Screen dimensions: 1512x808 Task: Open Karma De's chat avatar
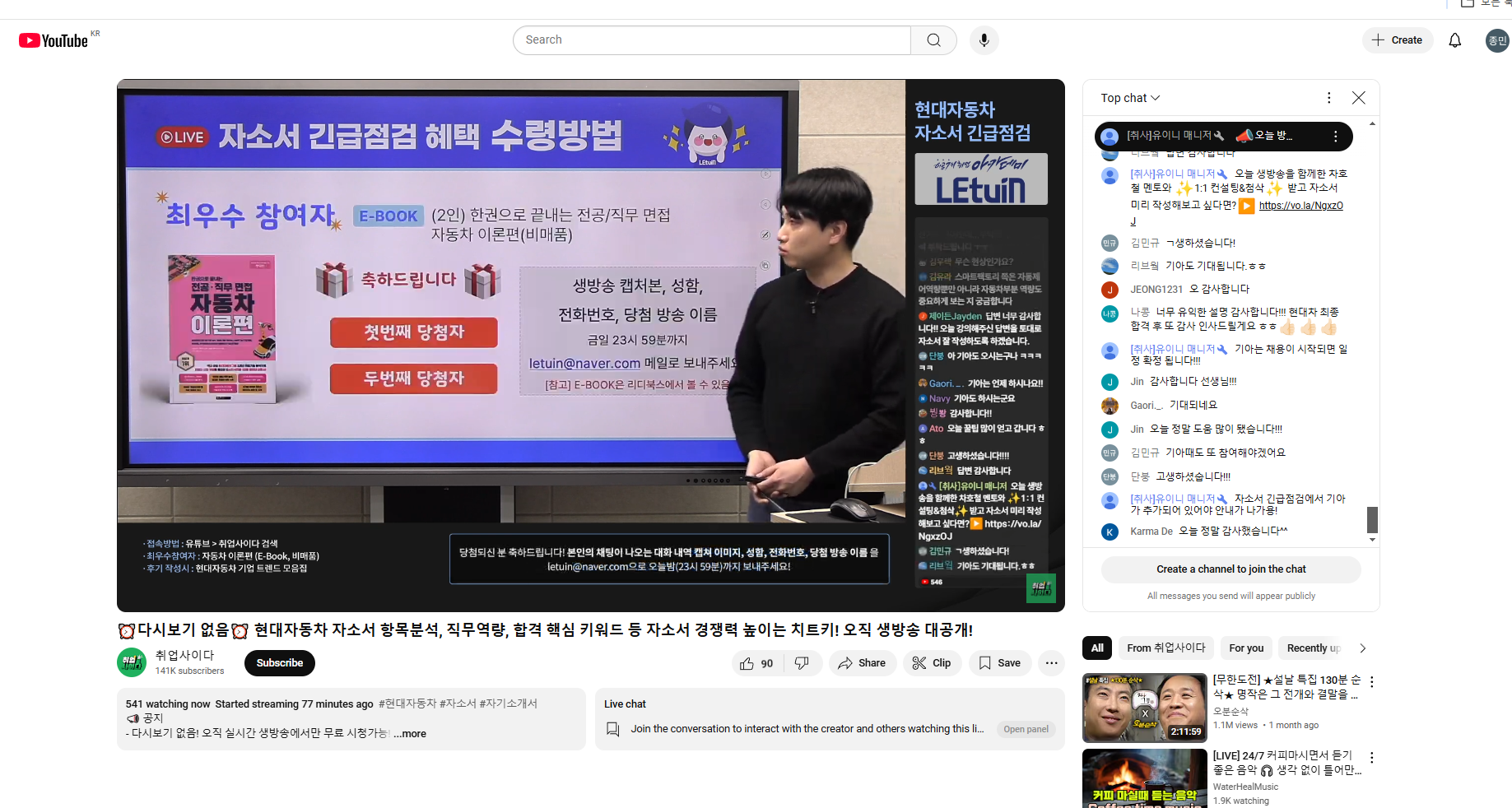(x=1110, y=532)
